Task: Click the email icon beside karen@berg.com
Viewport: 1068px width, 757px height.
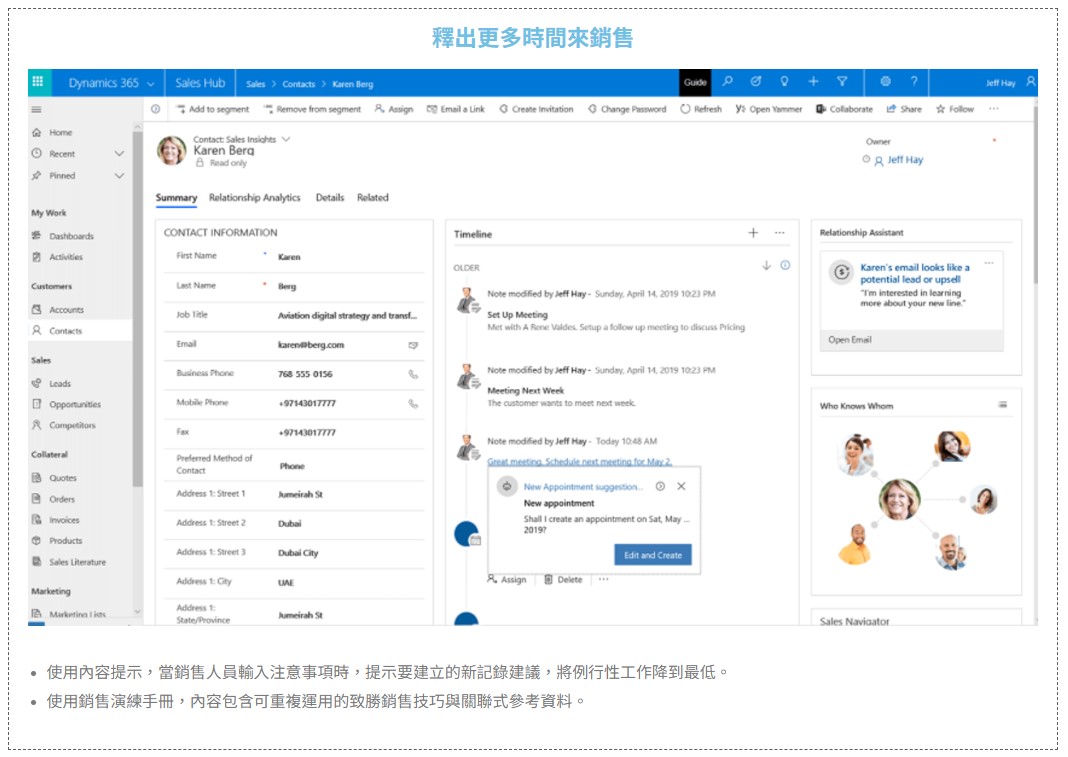Action: [413, 345]
